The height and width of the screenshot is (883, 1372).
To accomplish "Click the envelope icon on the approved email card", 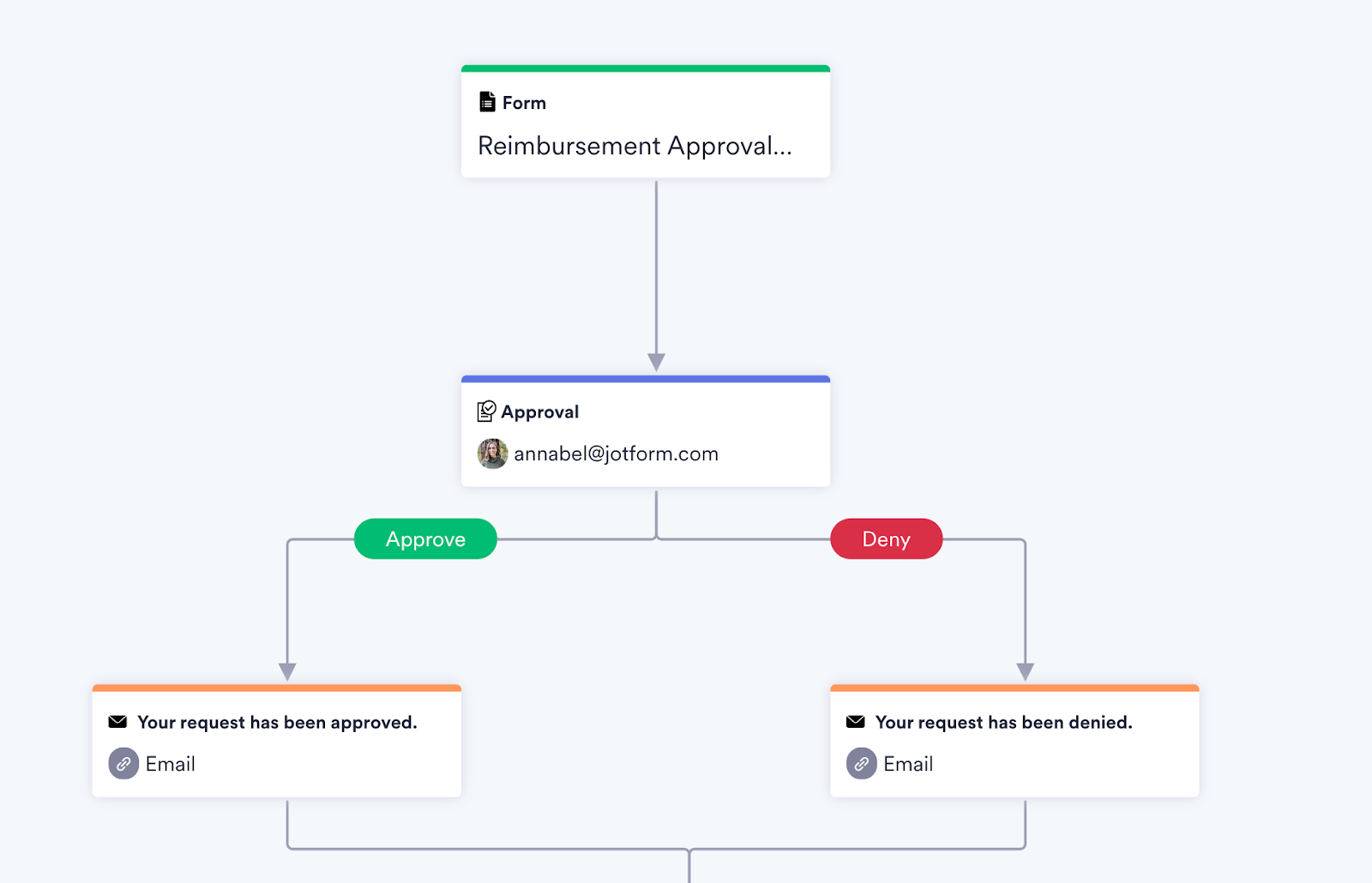I will (117, 722).
